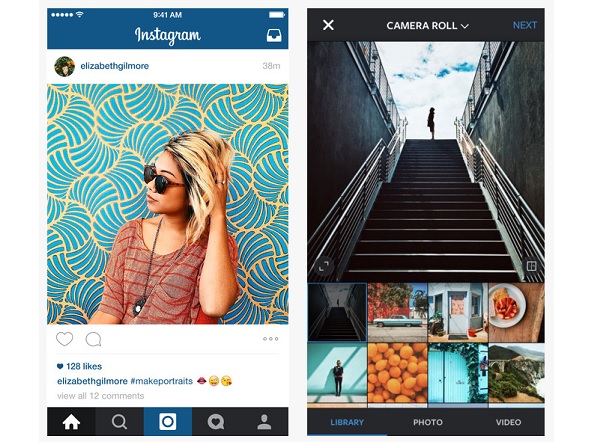Select the Library tab
Image resolution: width=600 pixels, height=442 pixels.
pyautogui.click(x=347, y=422)
